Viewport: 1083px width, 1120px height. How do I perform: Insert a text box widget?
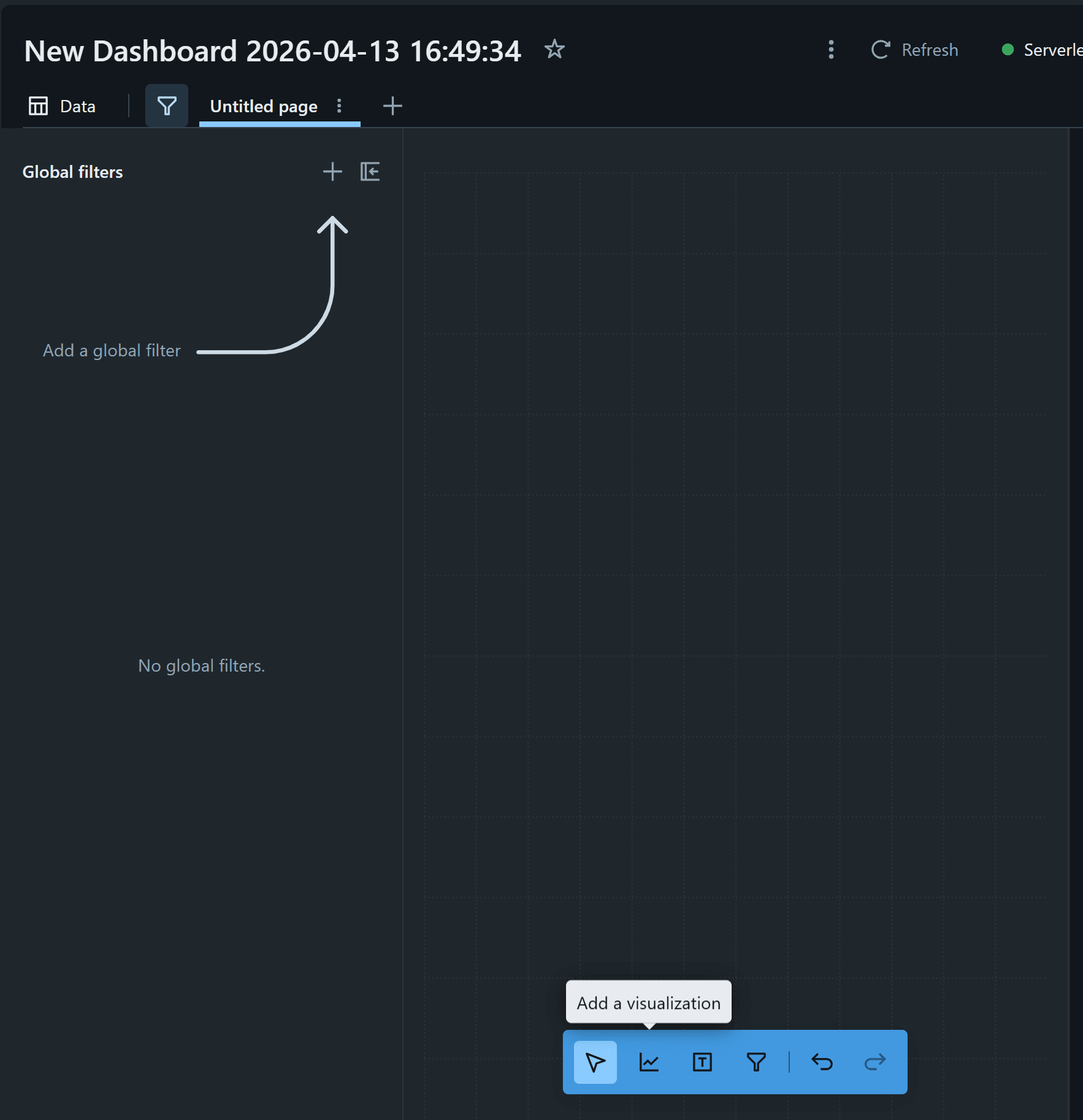coord(702,1062)
